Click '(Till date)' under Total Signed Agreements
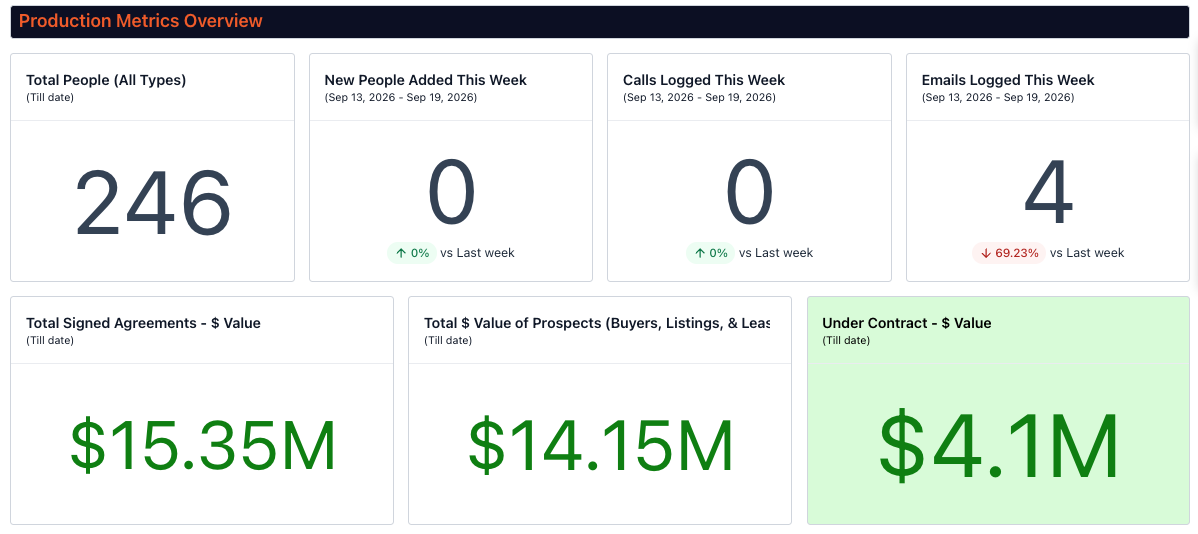The height and width of the screenshot is (534, 1198). point(50,341)
